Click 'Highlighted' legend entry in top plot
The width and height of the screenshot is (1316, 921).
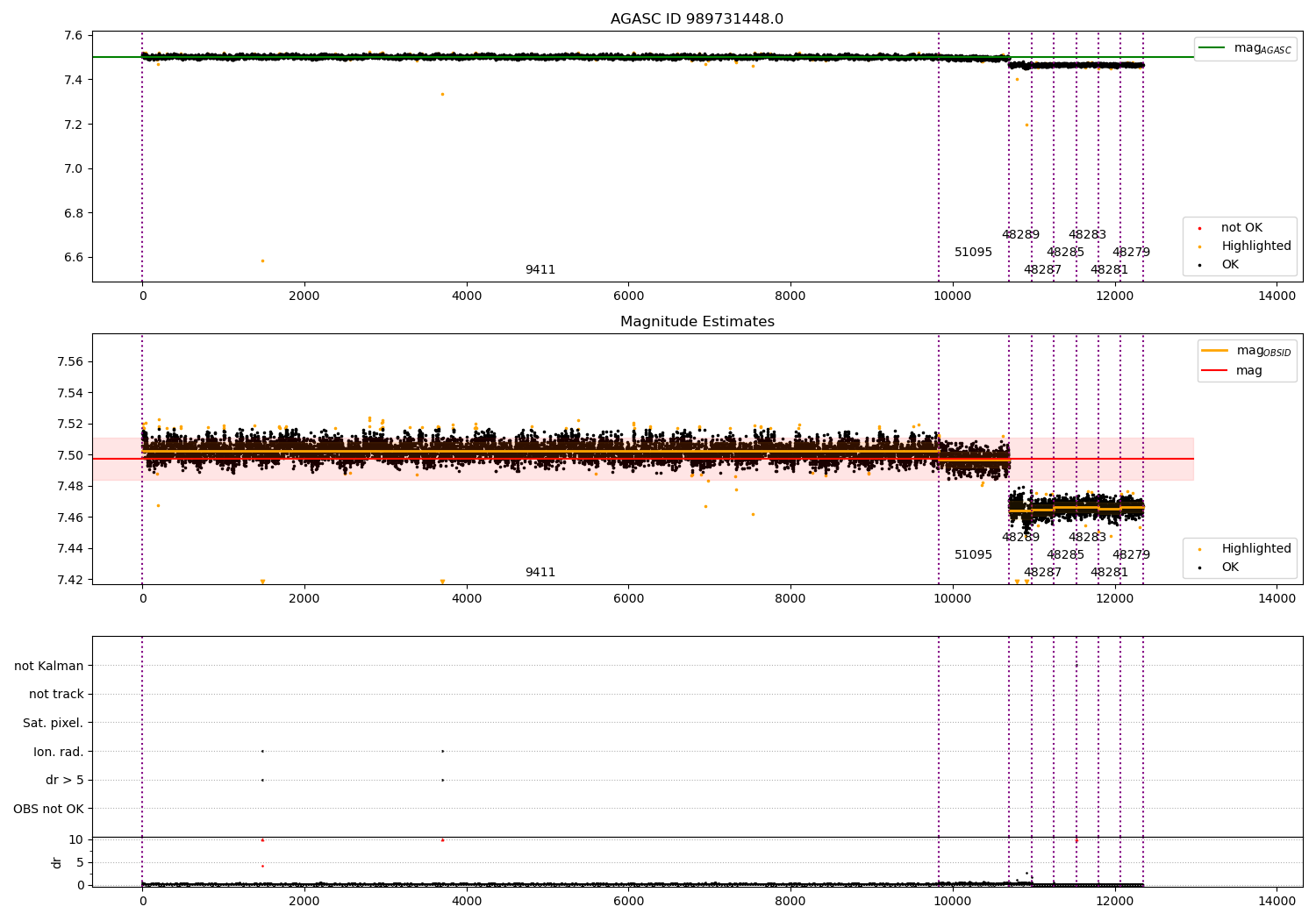[x=1255, y=246]
